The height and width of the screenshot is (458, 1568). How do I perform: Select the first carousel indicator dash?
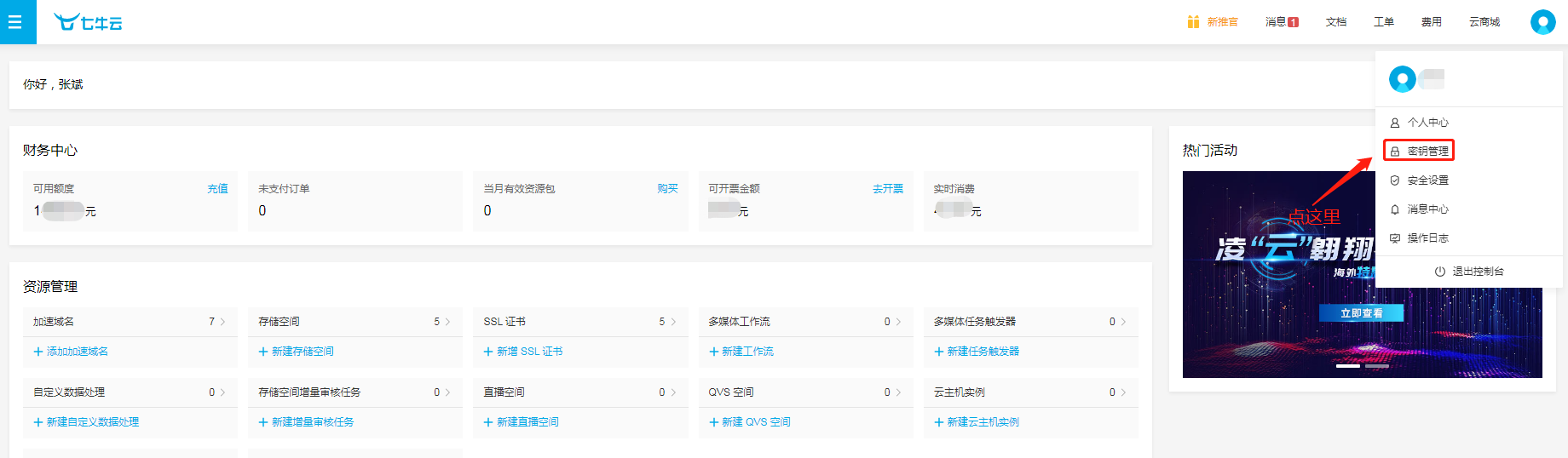click(1347, 366)
